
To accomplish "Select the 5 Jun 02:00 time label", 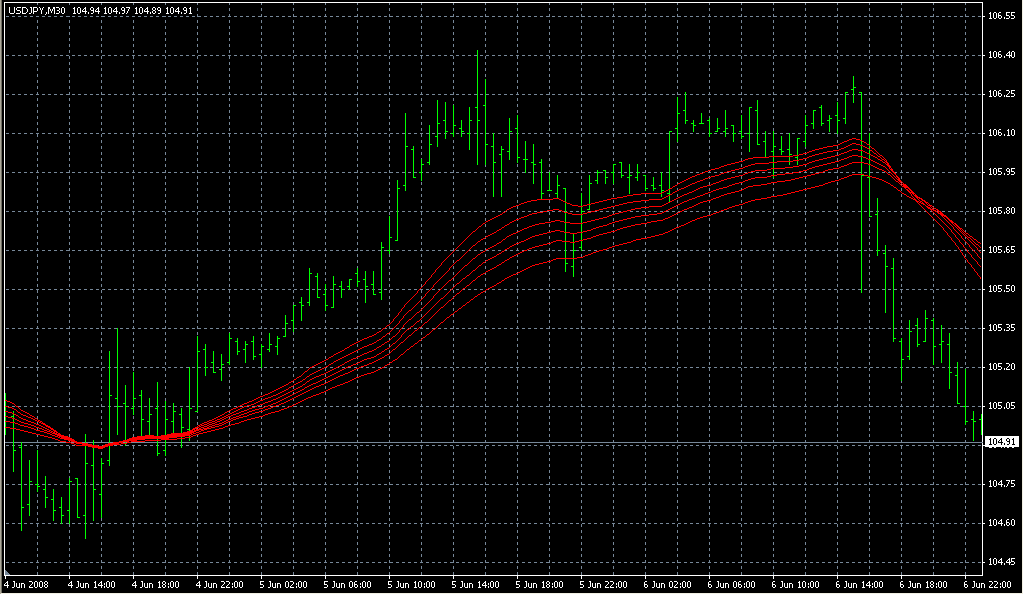I will tap(284, 584).
